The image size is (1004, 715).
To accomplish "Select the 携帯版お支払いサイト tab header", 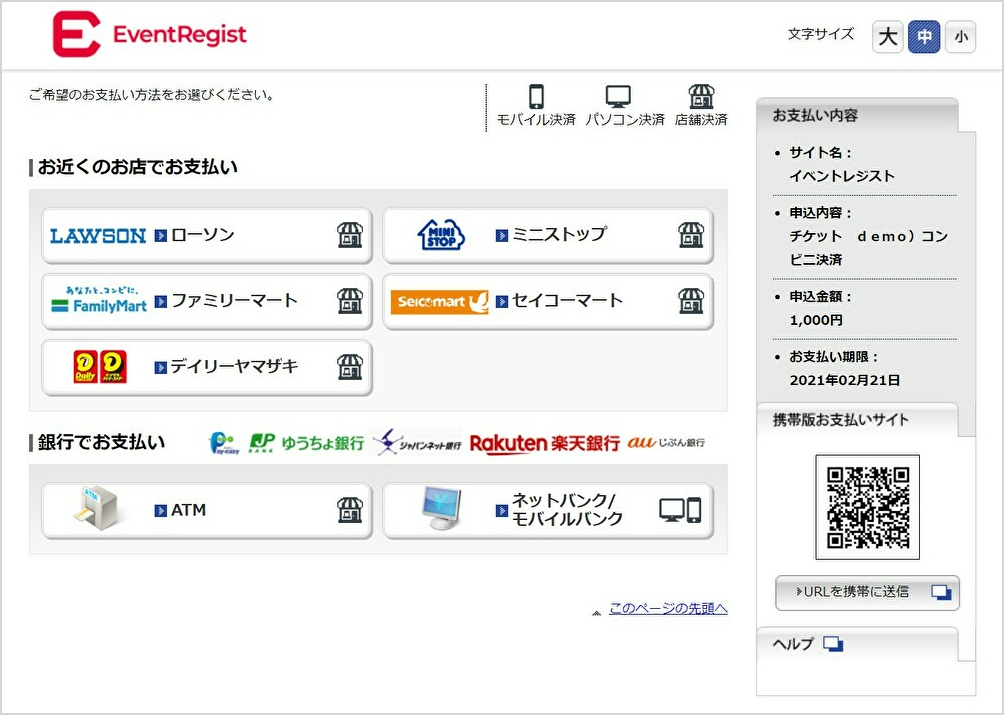I will pyautogui.click(x=857, y=420).
